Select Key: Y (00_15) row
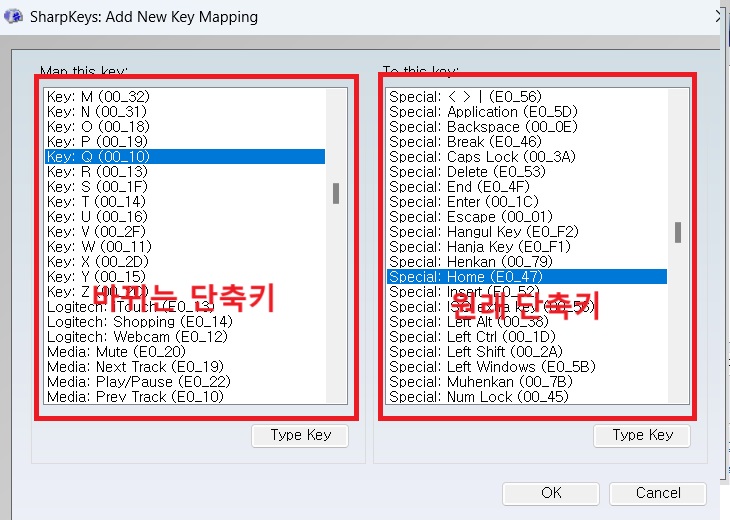This screenshot has width=730, height=520. pyautogui.click(x=185, y=277)
